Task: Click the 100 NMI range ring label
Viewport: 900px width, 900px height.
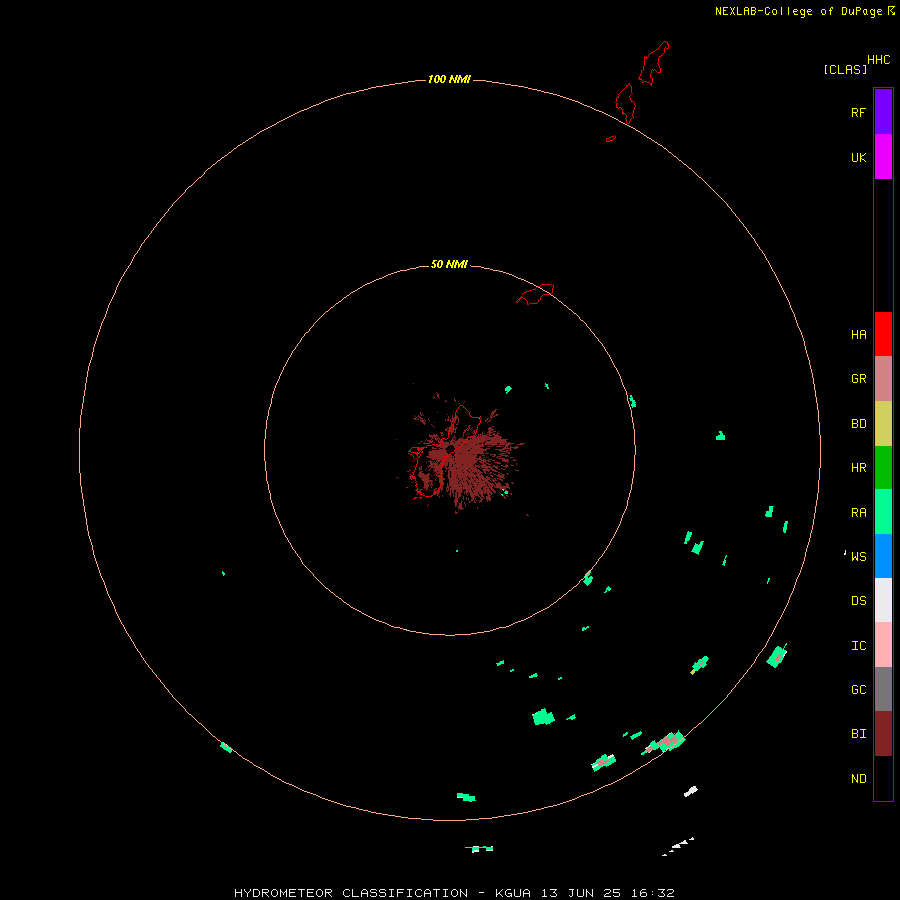Action: pyautogui.click(x=449, y=79)
